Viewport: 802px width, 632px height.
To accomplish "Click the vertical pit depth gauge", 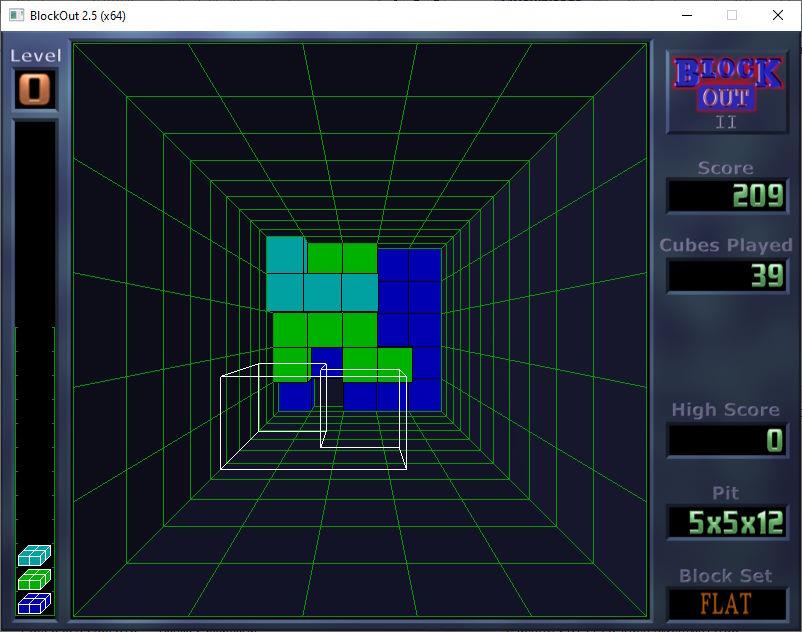I will [x=35, y=368].
